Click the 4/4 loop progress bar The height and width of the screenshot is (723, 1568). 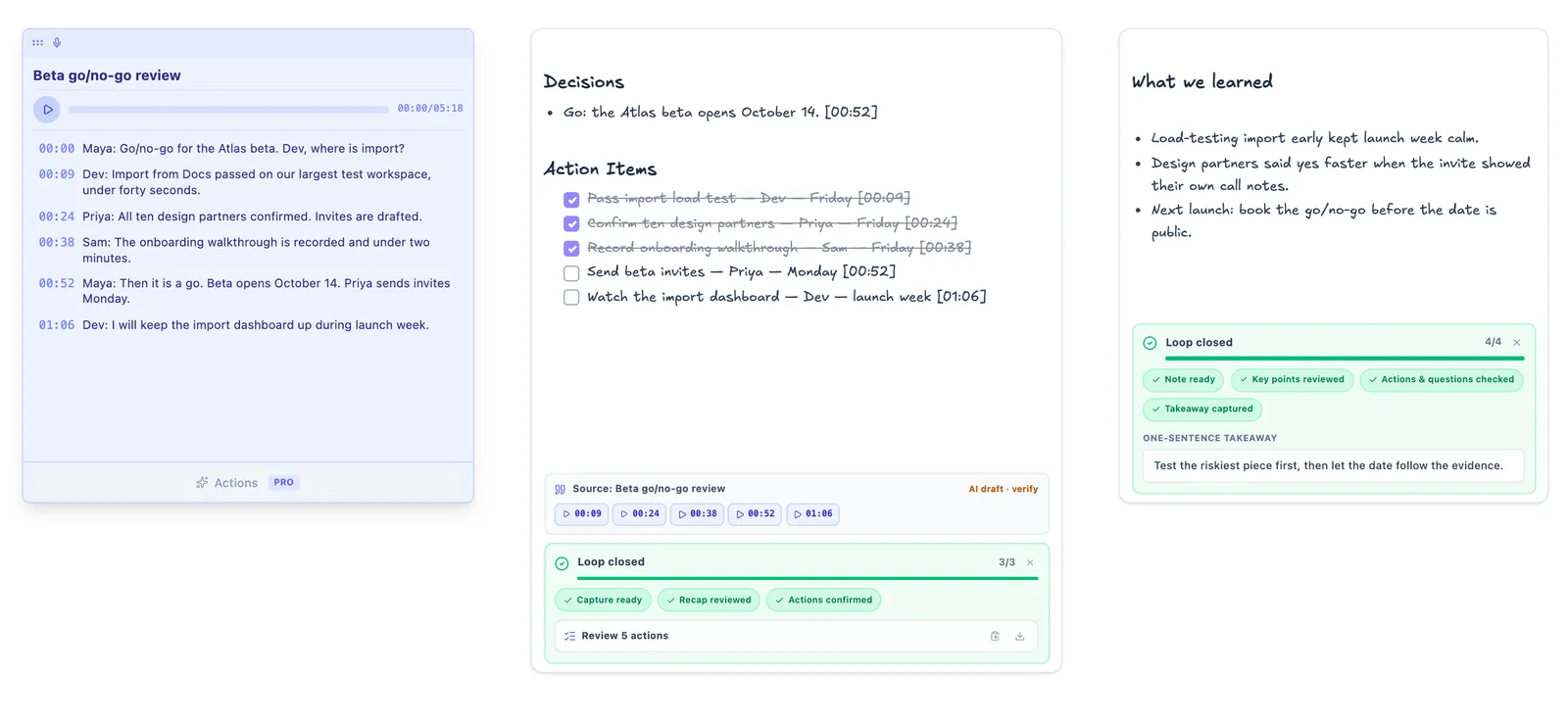click(x=1345, y=359)
